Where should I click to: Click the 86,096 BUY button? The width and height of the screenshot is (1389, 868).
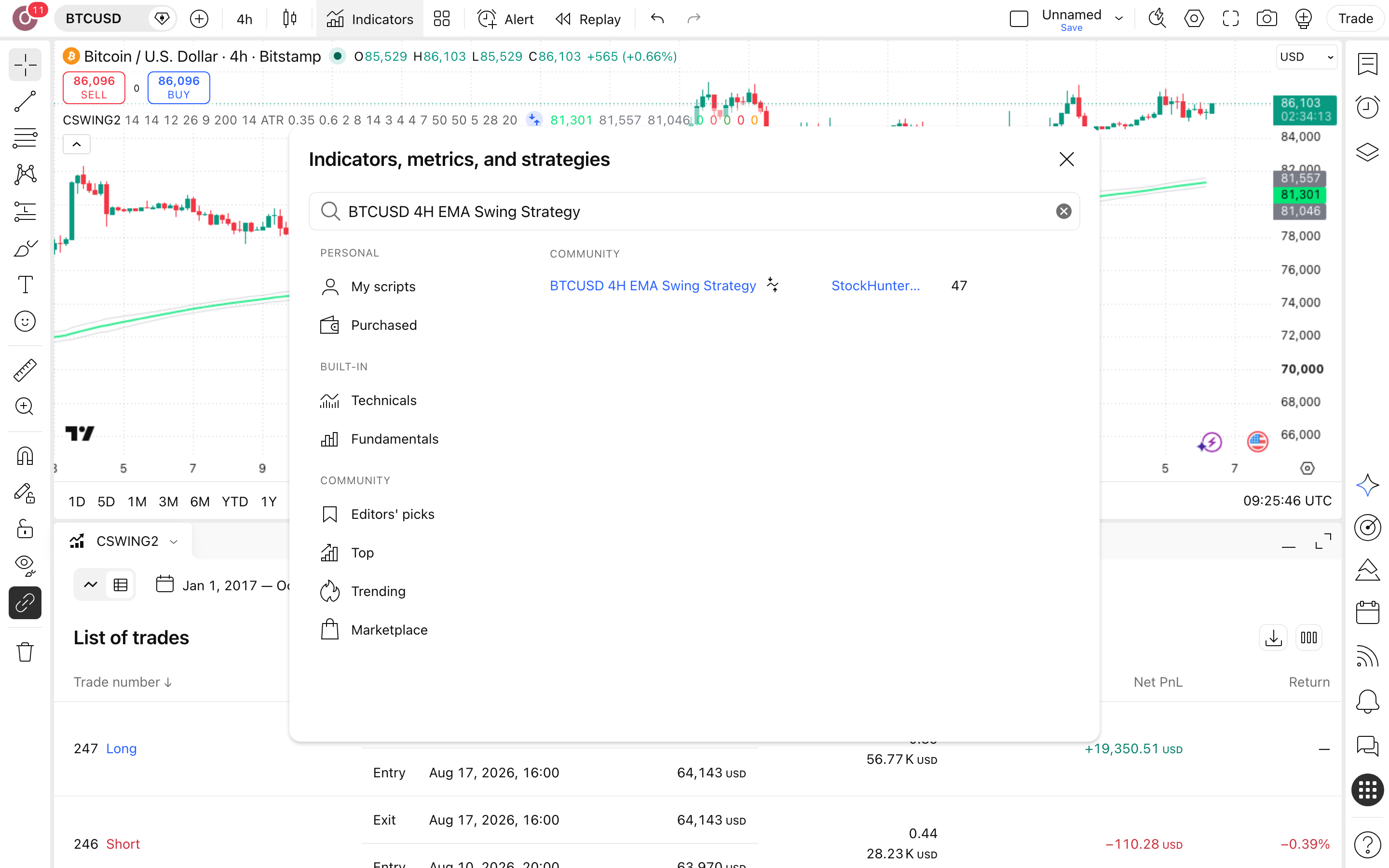click(178, 87)
